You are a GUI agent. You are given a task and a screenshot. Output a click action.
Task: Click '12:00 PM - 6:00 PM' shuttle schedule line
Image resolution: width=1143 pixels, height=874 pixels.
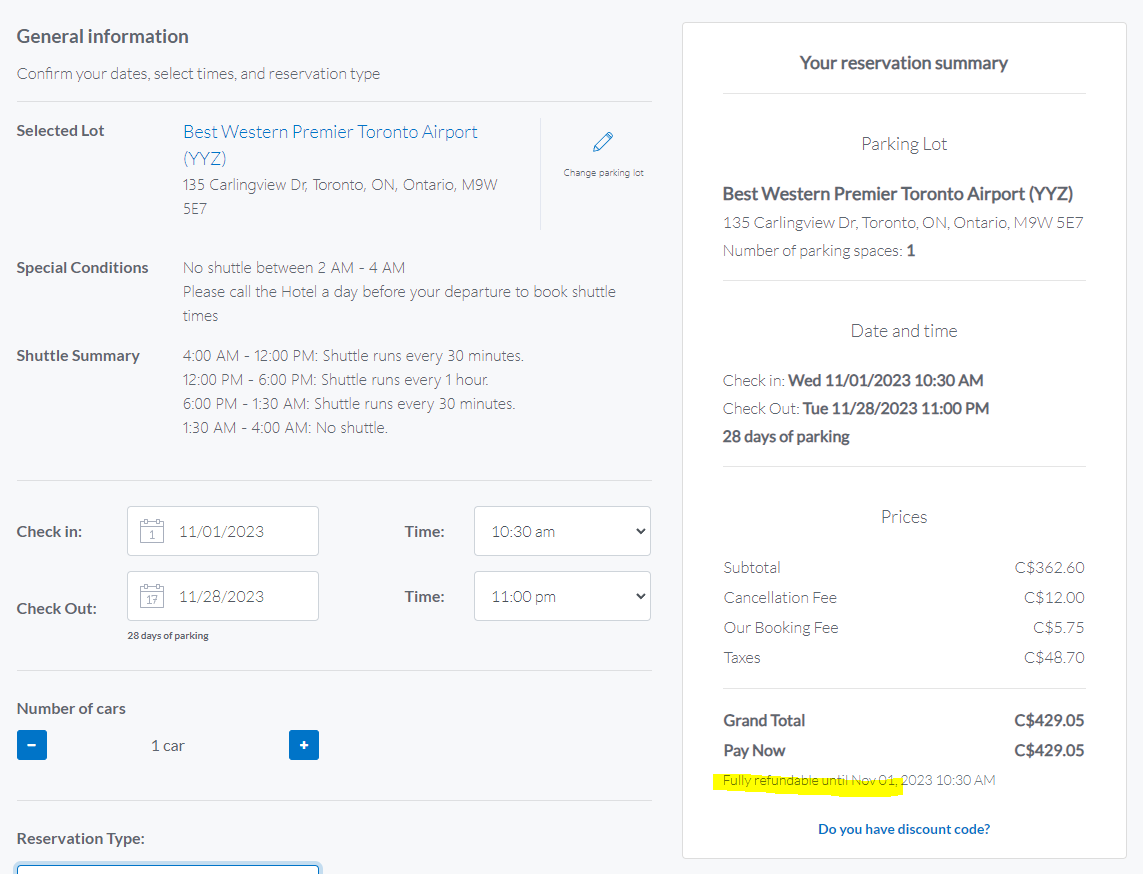click(335, 380)
